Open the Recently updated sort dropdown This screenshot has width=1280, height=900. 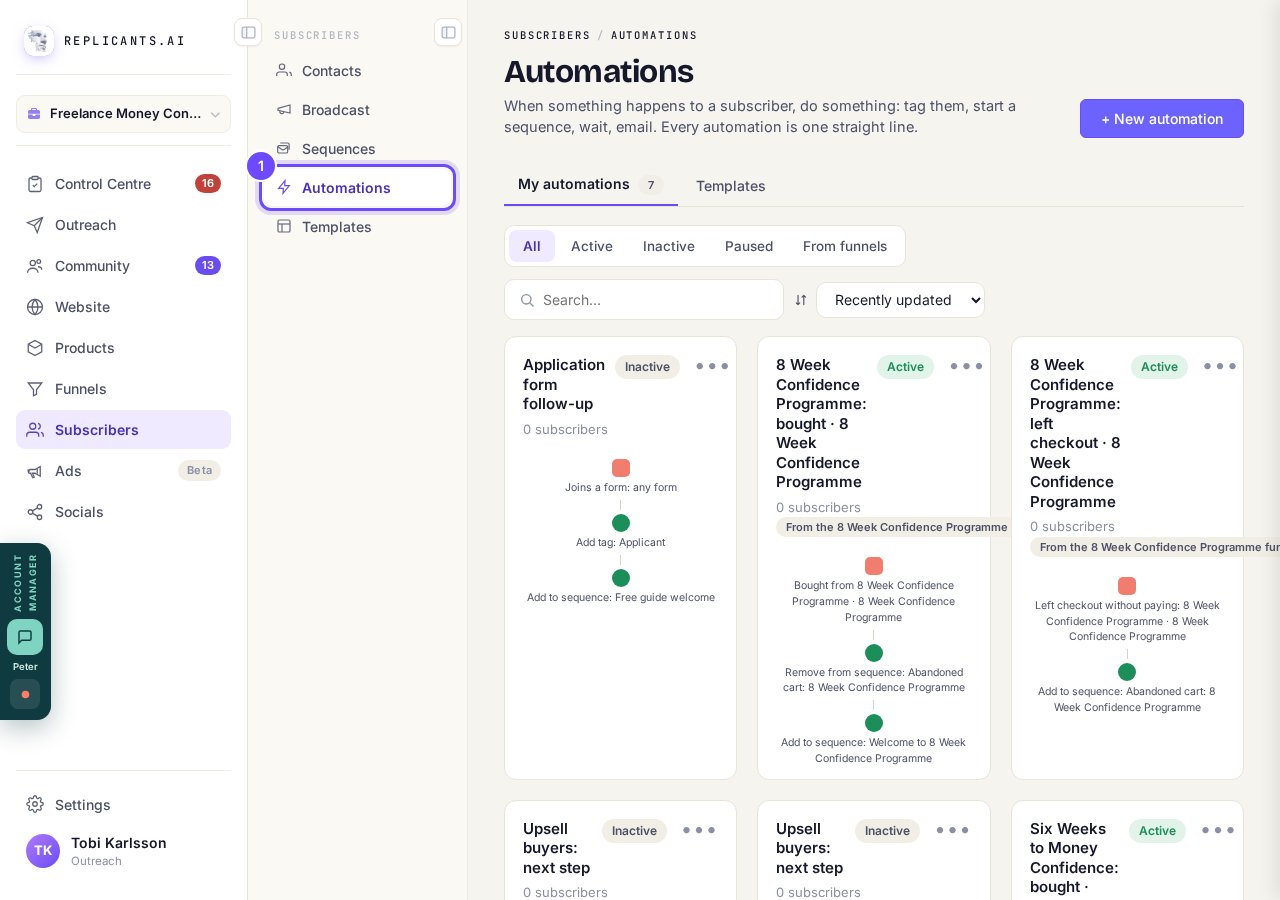coord(900,300)
